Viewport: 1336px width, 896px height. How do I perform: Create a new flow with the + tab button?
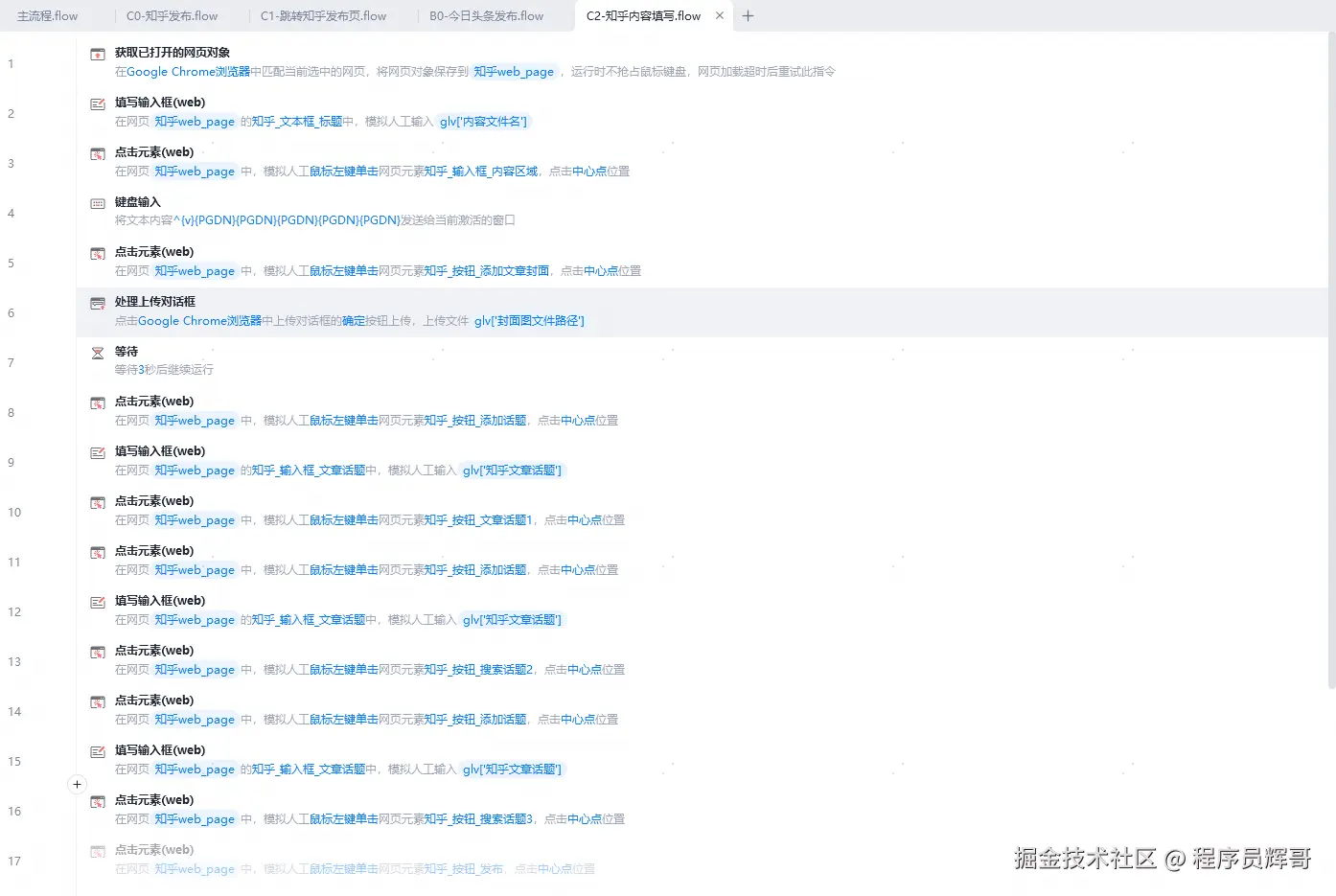pyautogui.click(x=748, y=15)
